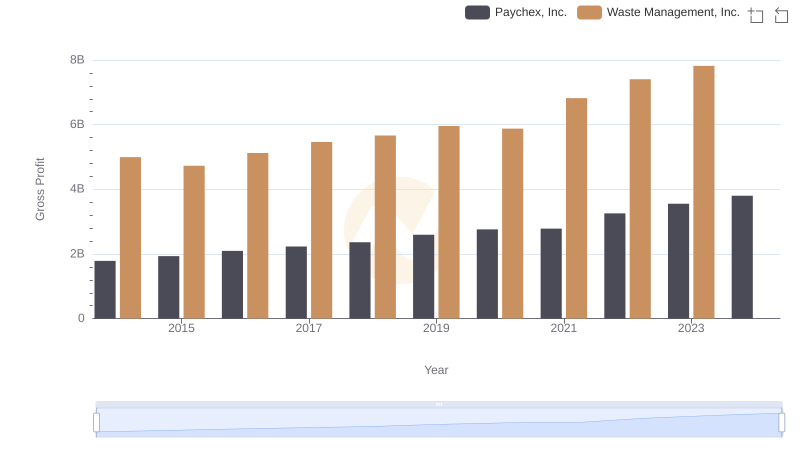Click the 0 y-axis label
Image resolution: width=800 pixels, height=461 pixels.
coord(81,318)
